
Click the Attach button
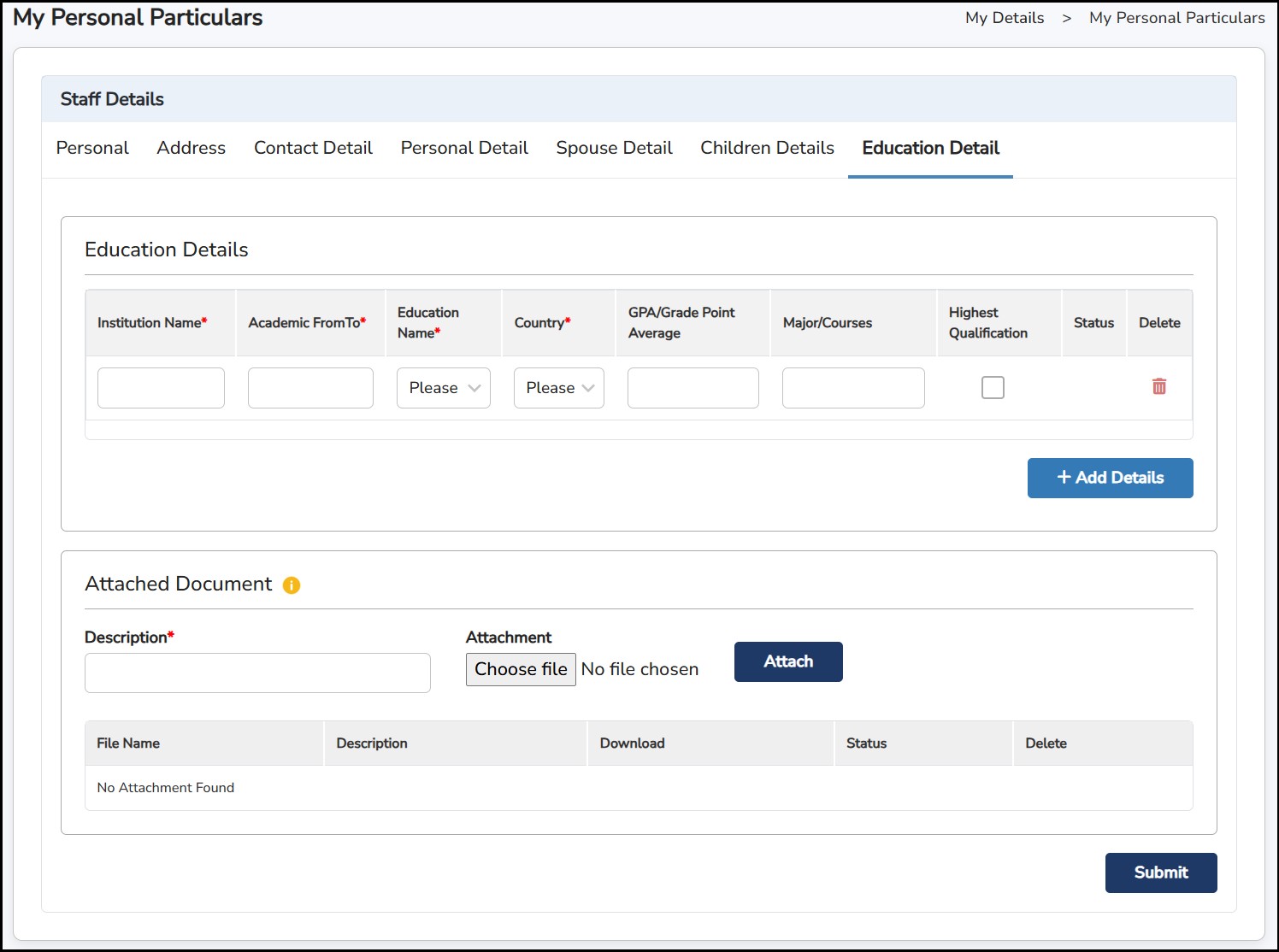coord(787,661)
